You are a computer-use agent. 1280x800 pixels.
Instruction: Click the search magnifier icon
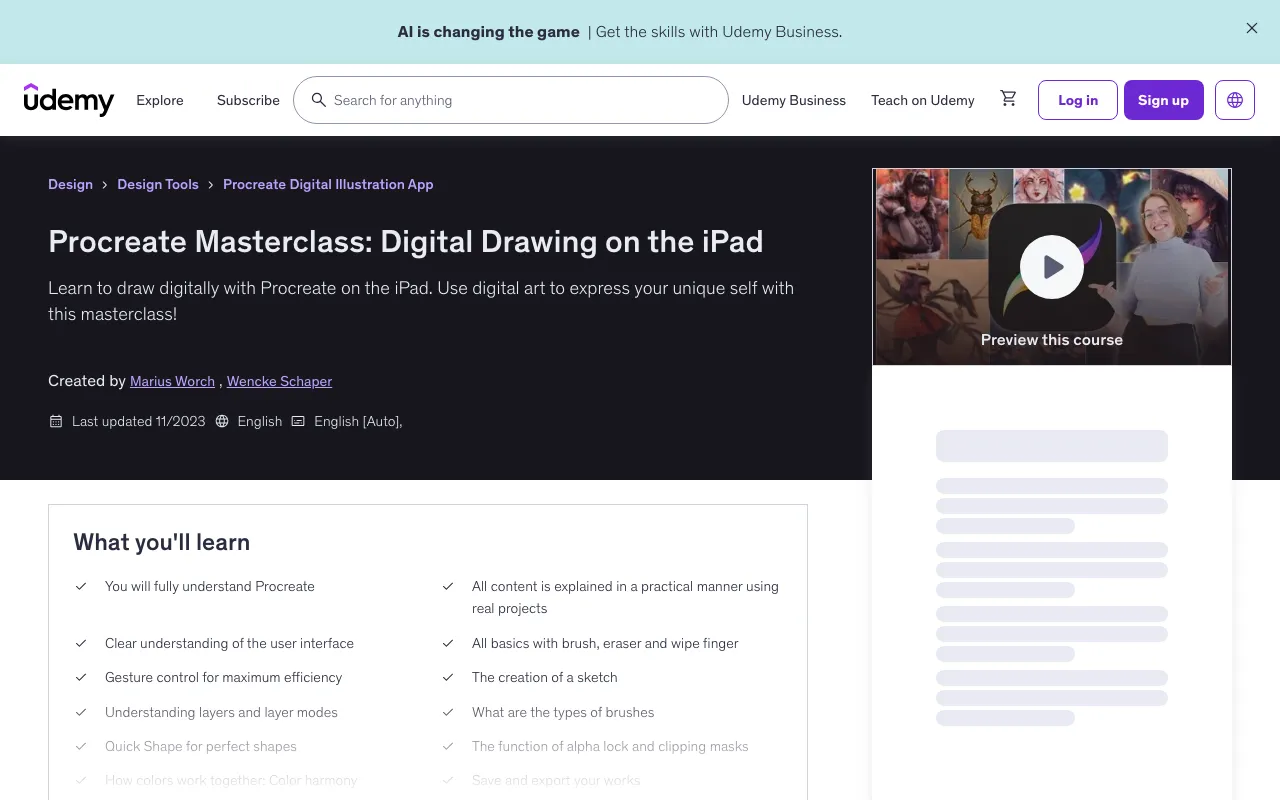pos(319,100)
